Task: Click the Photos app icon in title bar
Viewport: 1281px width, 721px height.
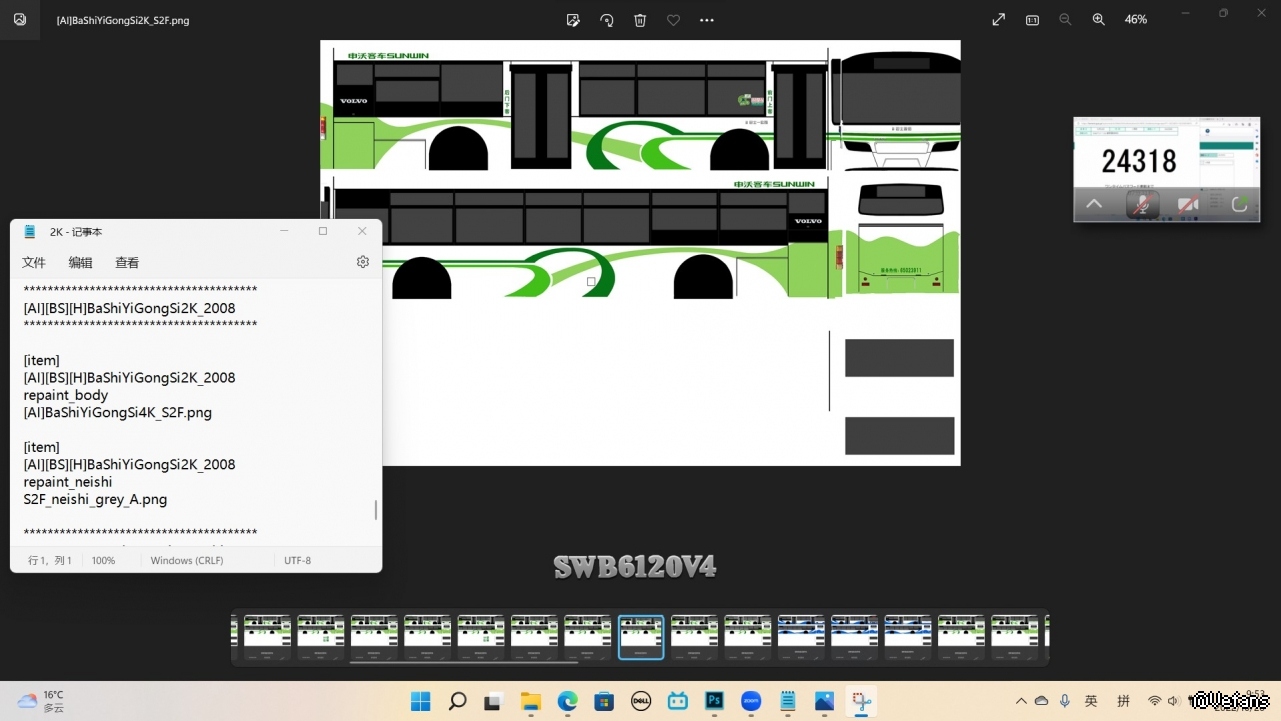Action: pos(20,19)
